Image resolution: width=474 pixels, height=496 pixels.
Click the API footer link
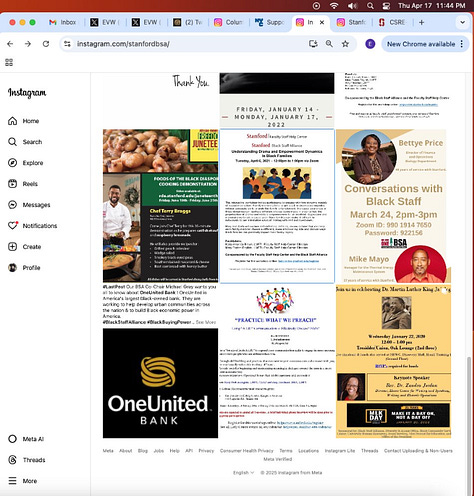click(x=189, y=451)
